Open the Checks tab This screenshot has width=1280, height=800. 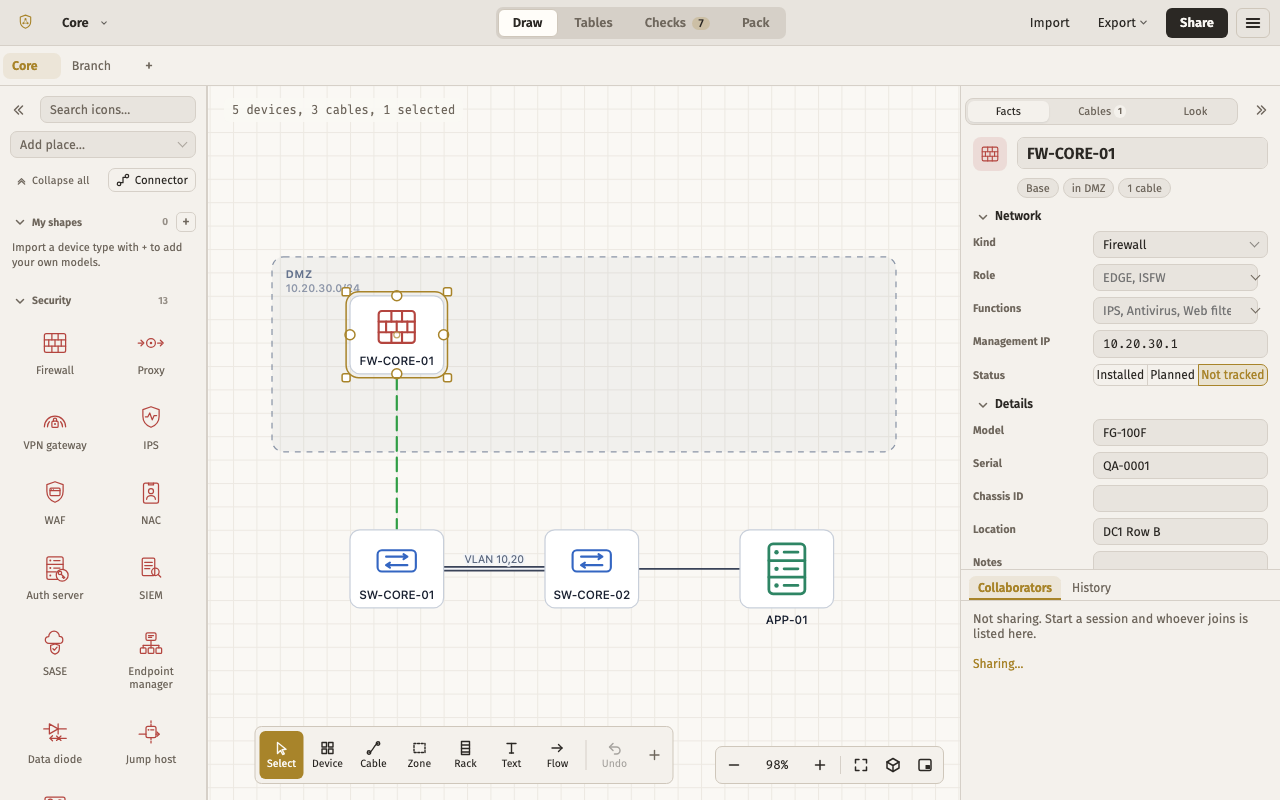coord(676,23)
